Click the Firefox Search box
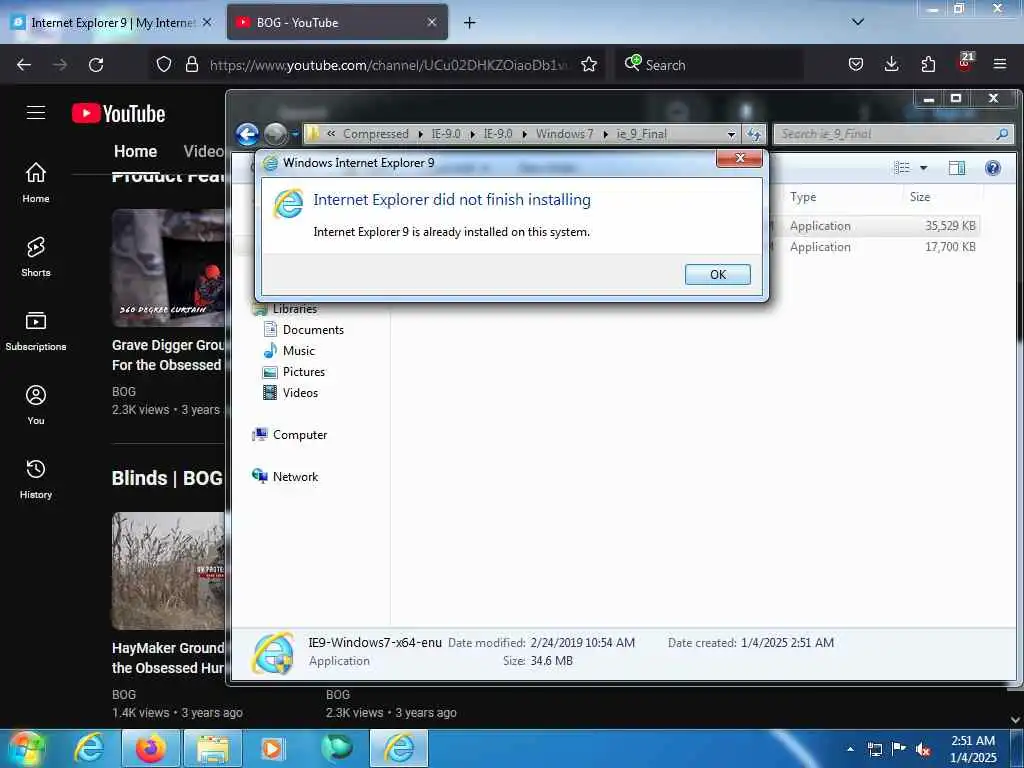The width and height of the screenshot is (1024, 768). [x=708, y=65]
